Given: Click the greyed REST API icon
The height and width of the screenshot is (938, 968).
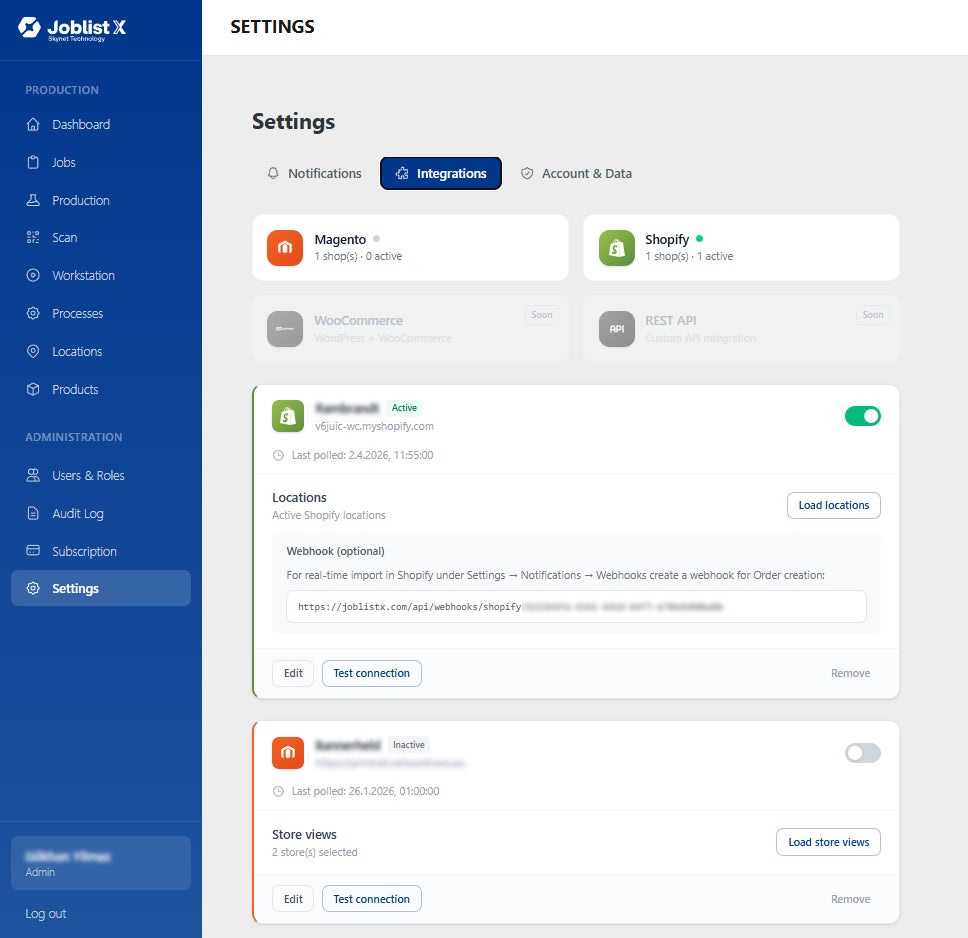Looking at the screenshot, I should [617, 329].
